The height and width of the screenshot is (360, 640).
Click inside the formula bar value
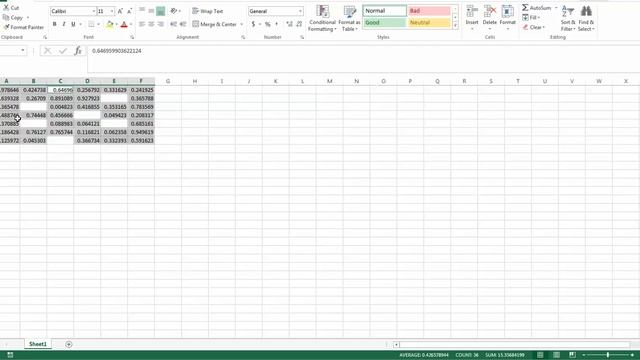point(117,51)
